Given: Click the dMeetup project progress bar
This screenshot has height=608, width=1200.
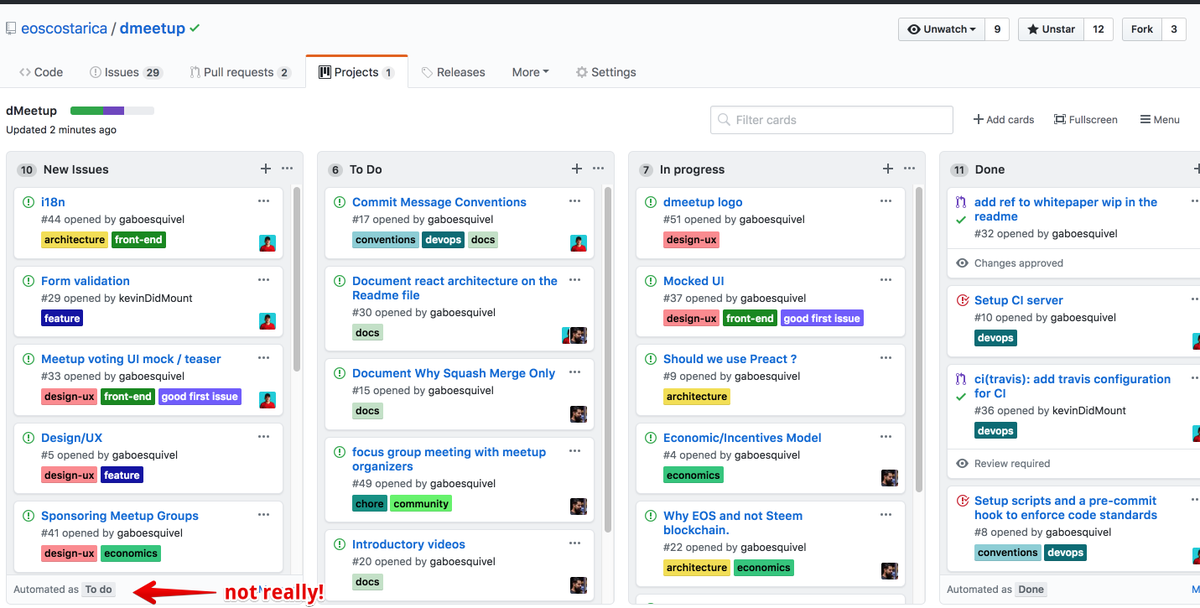Looking at the screenshot, I should pyautogui.click(x=112, y=110).
